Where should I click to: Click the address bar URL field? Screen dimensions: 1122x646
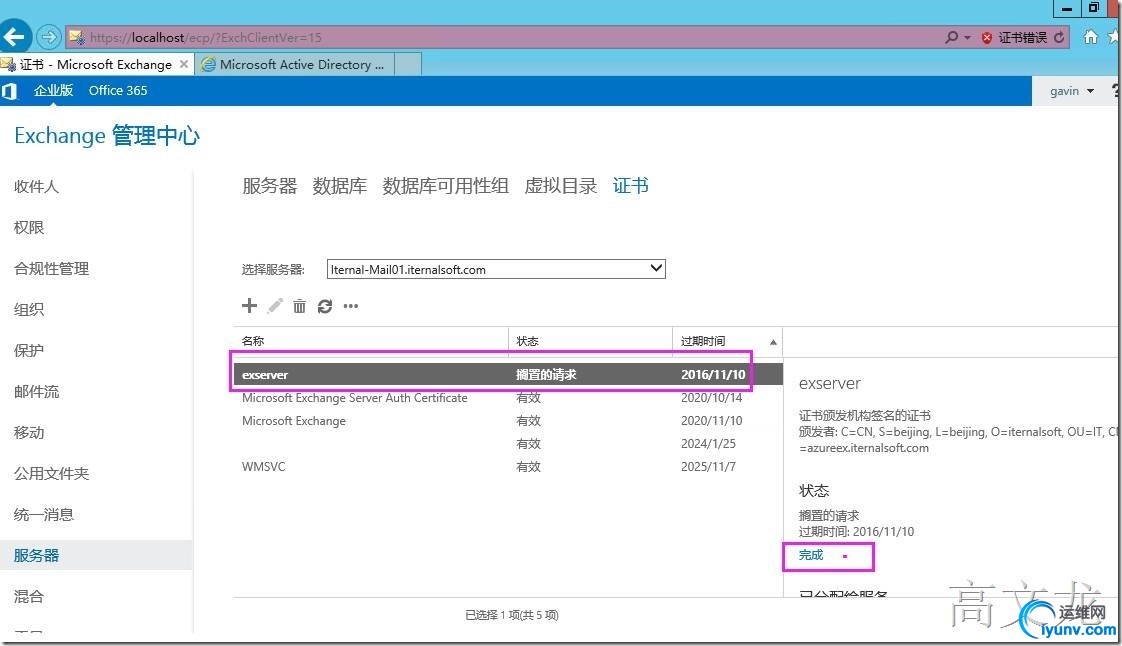501,37
